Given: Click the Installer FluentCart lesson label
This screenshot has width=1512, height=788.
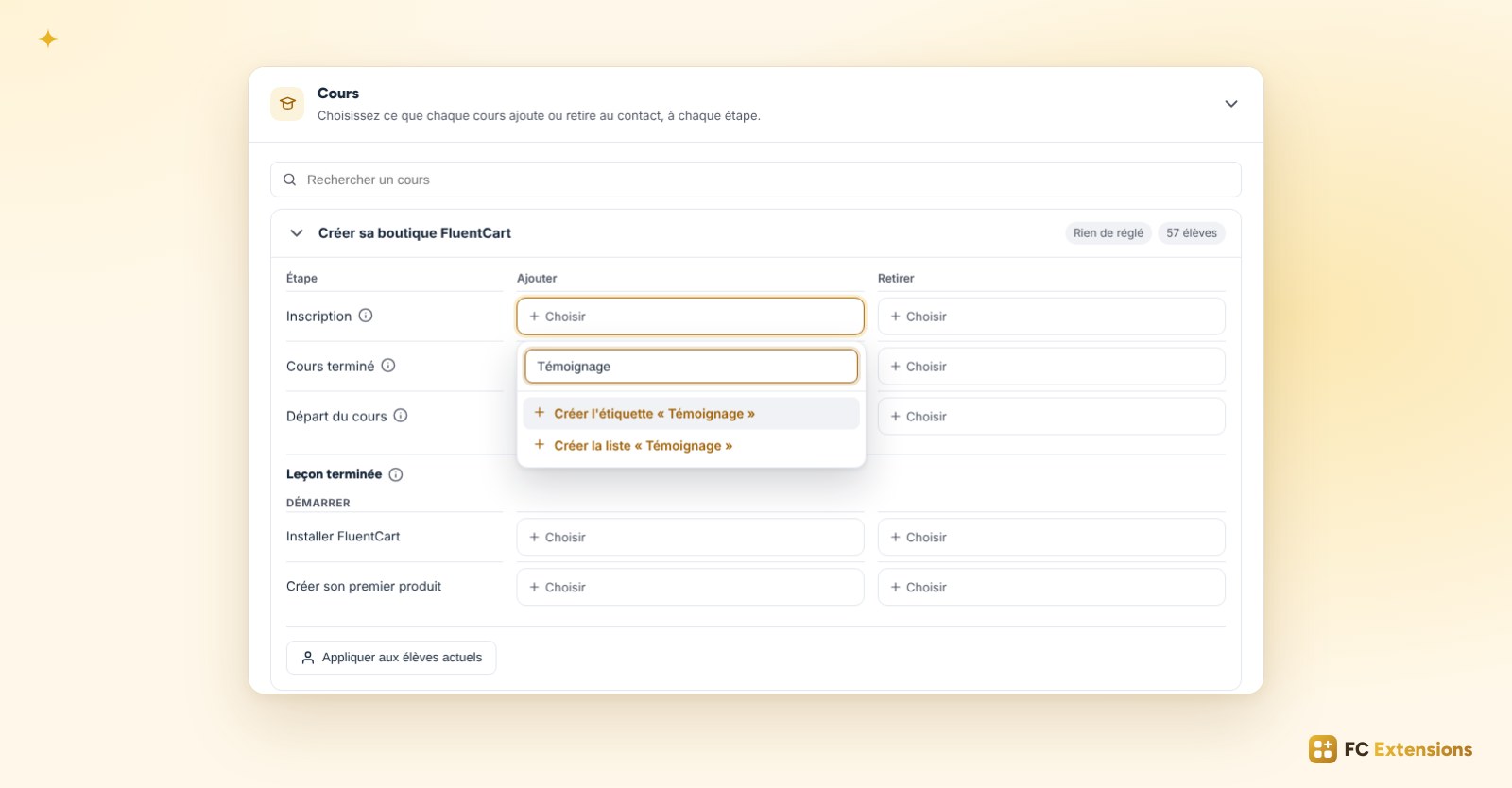Looking at the screenshot, I should click(x=343, y=536).
